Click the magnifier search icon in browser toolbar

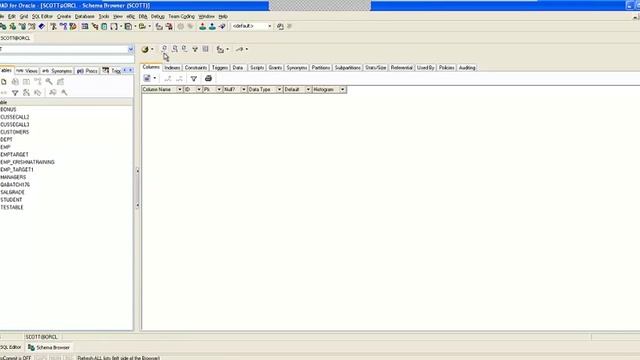pyautogui.click(x=175, y=49)
